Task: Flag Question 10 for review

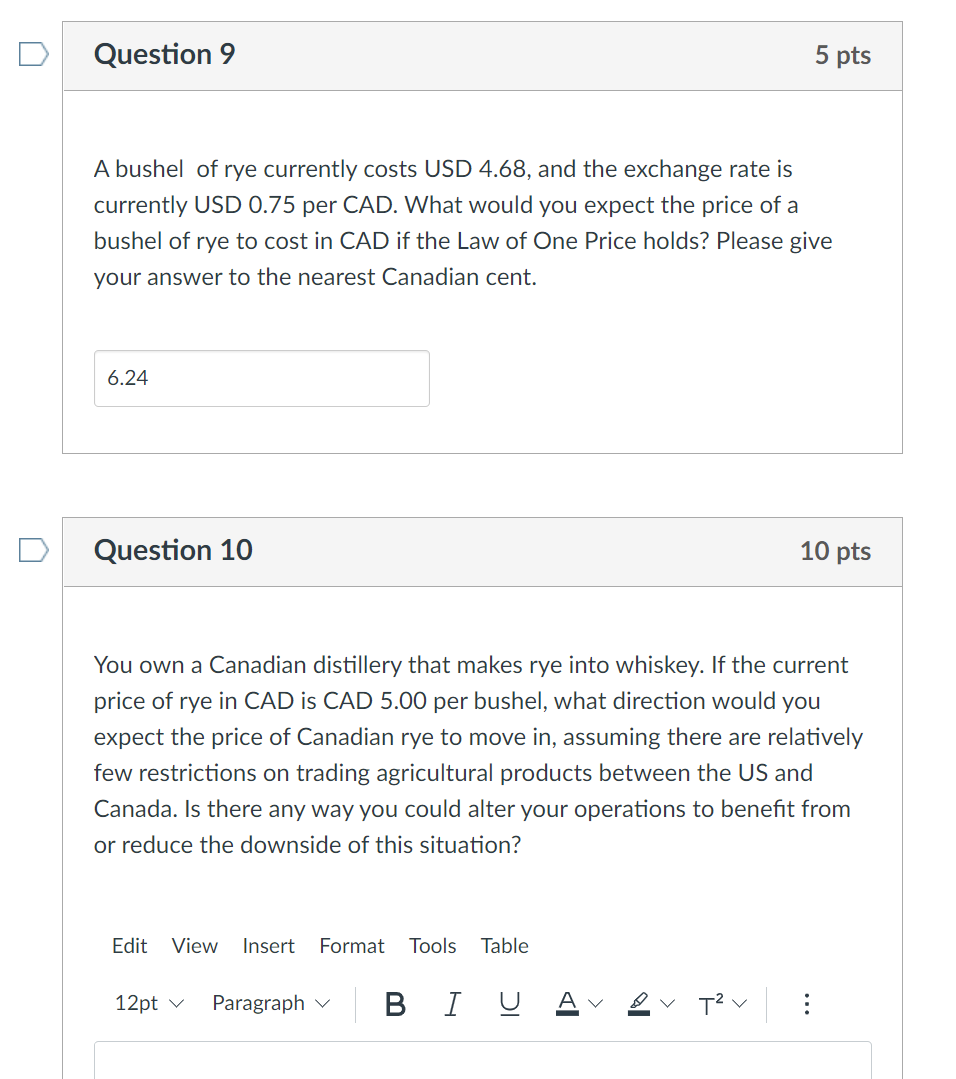Action: pos(32,550)
